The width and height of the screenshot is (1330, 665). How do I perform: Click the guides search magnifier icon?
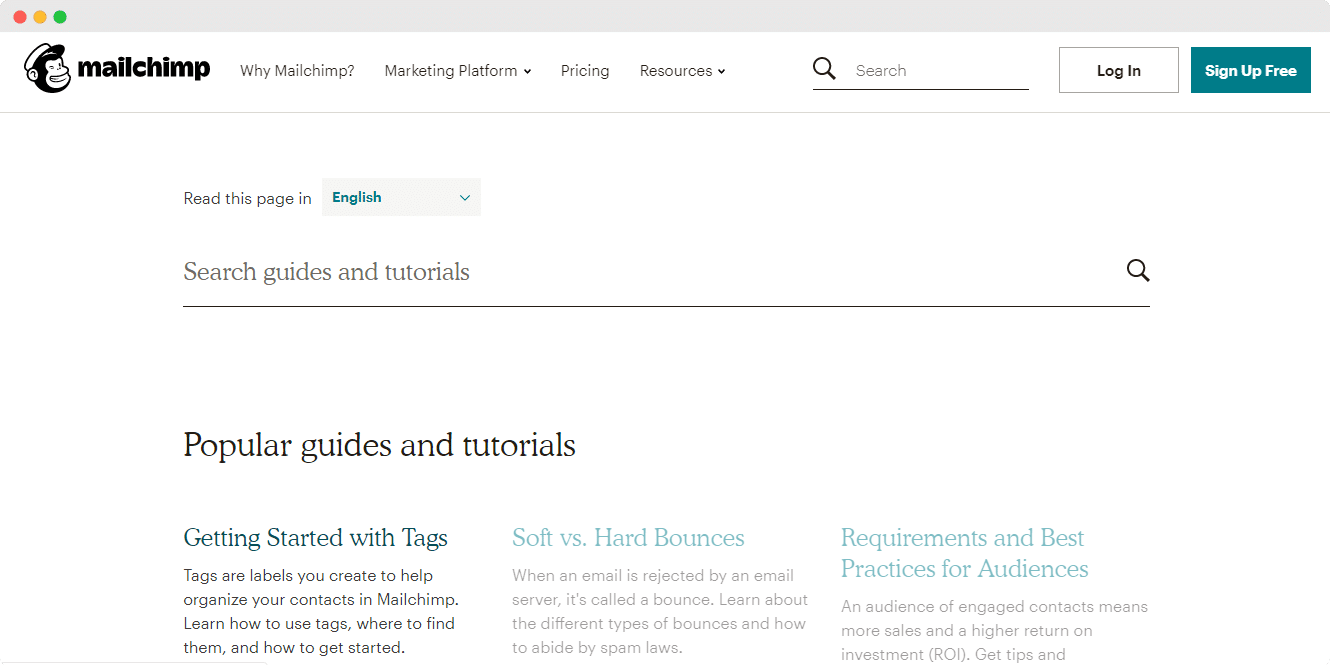coord(1138,270)
